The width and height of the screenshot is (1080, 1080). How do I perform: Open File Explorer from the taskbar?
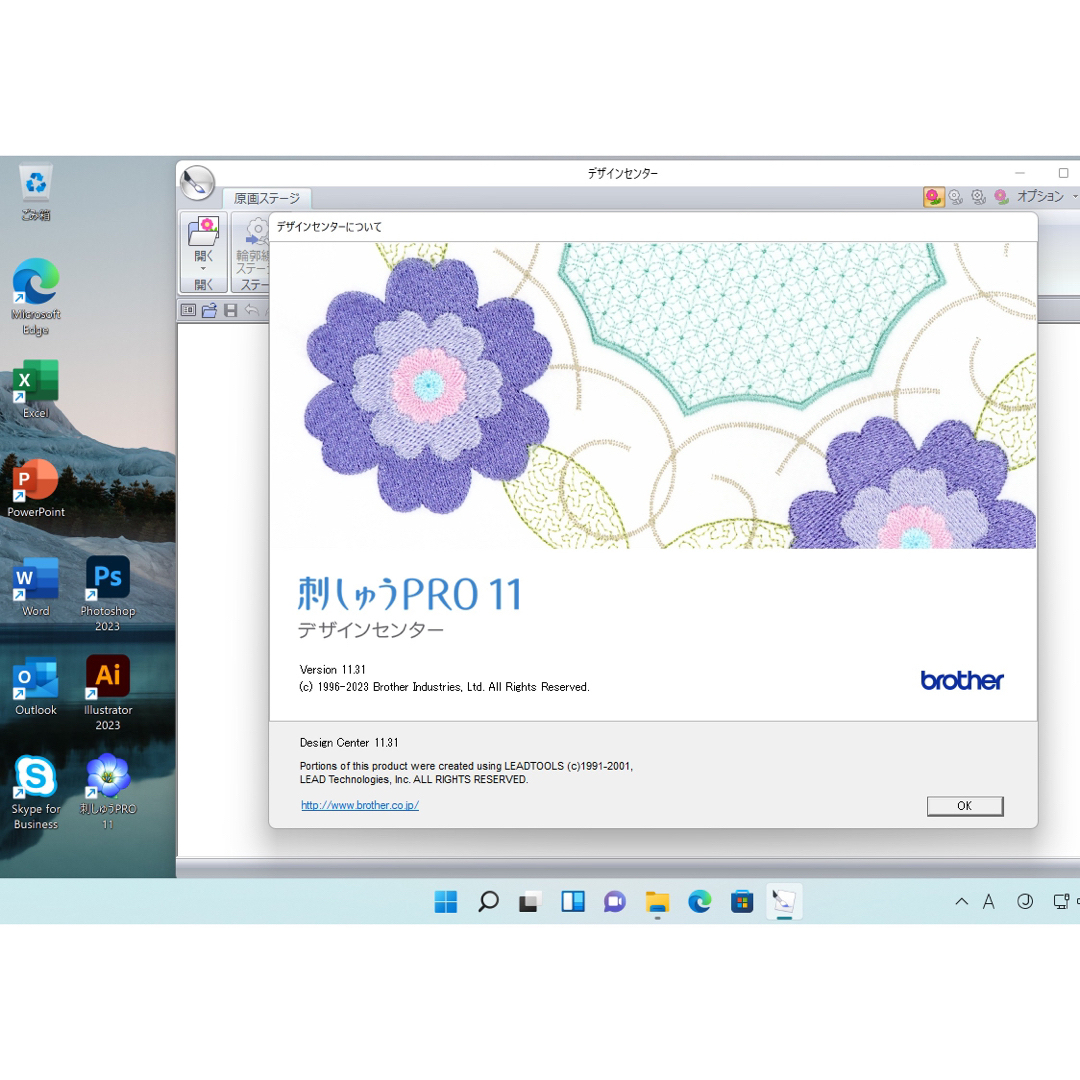tap(658, 901)
